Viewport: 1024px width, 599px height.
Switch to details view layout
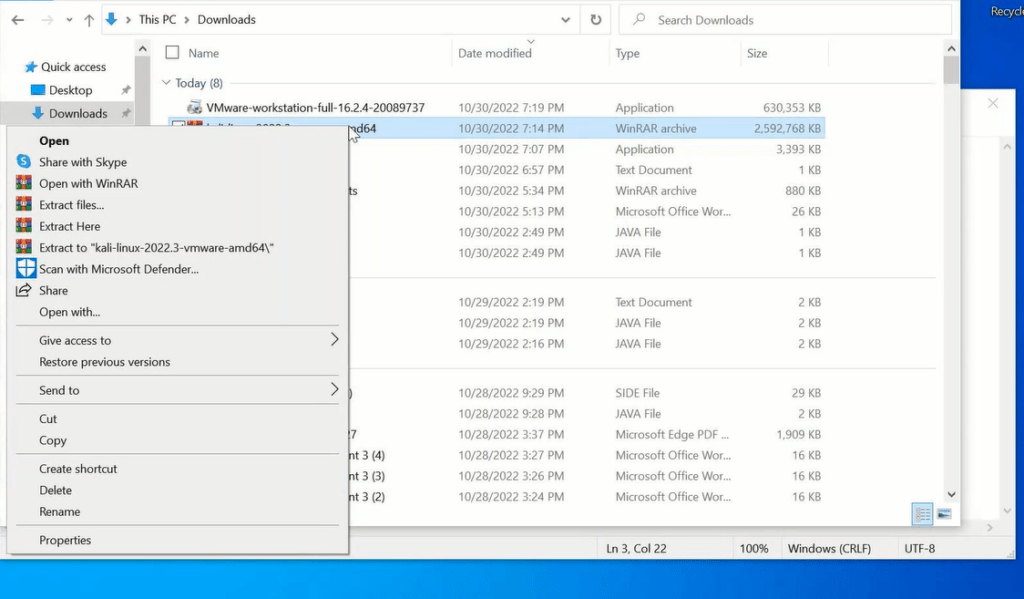(x=922, y=514)
